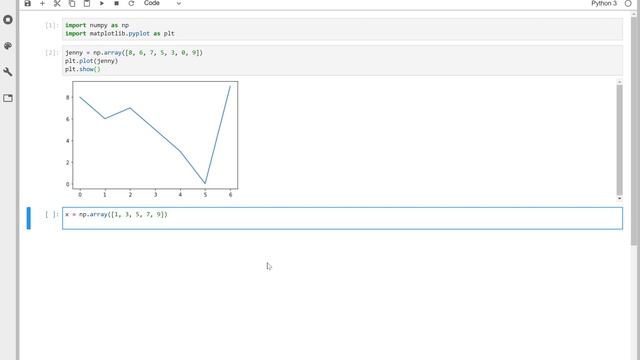Viewport: 640px width, 360px height.
Task: Cut the selected cell with scissors icon
Action: click(57, 3)
